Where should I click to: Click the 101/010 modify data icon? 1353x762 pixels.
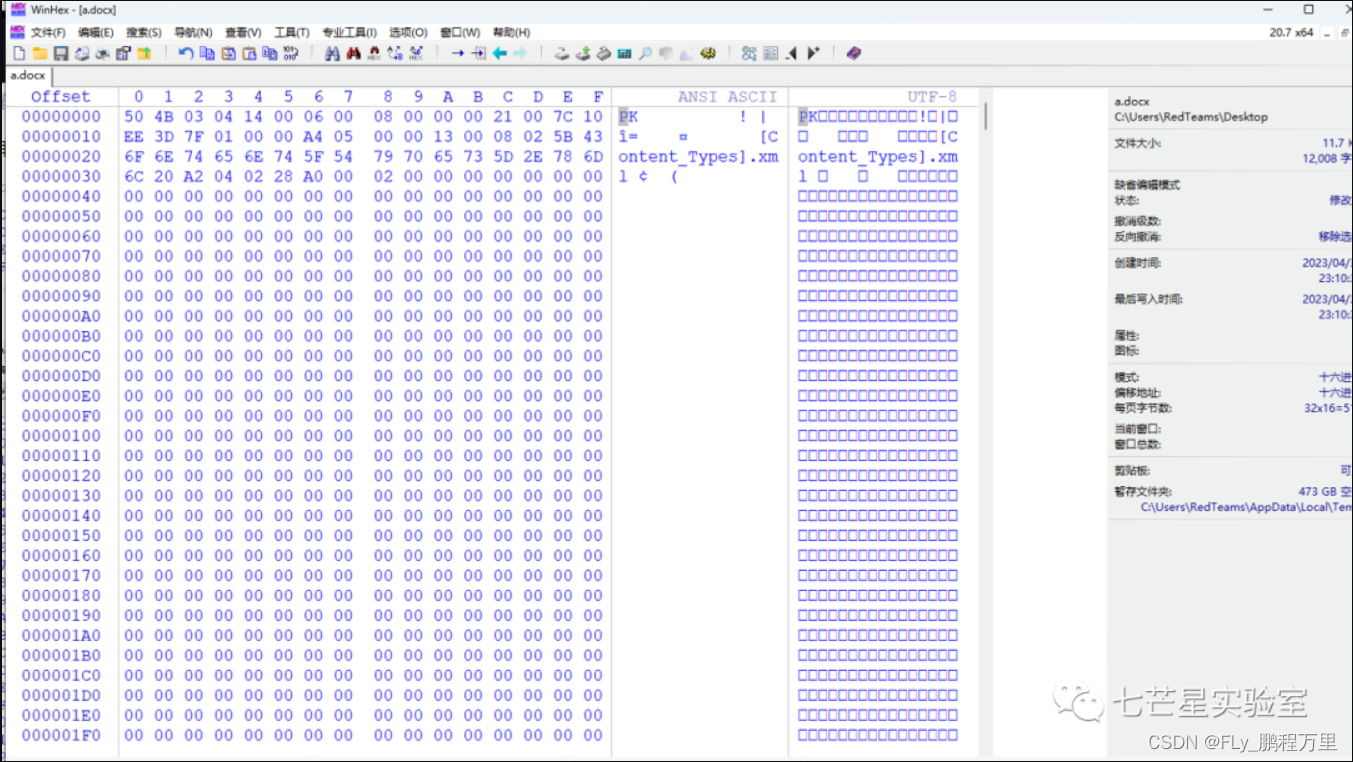[291, 53]
